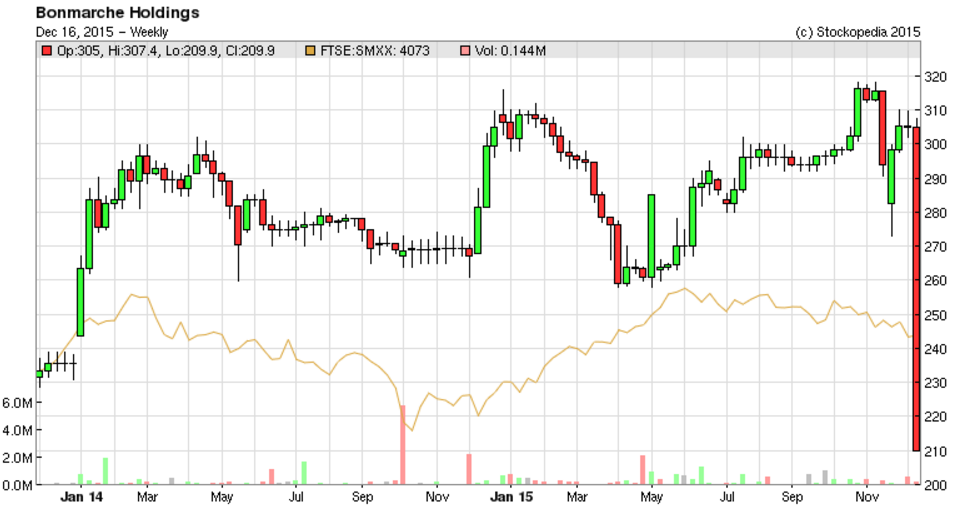Image resolution: width=970 pixels, height=519 pixels.
Task: Click the 'Nov' label after Sep 2015
Action: pos(867,497)
